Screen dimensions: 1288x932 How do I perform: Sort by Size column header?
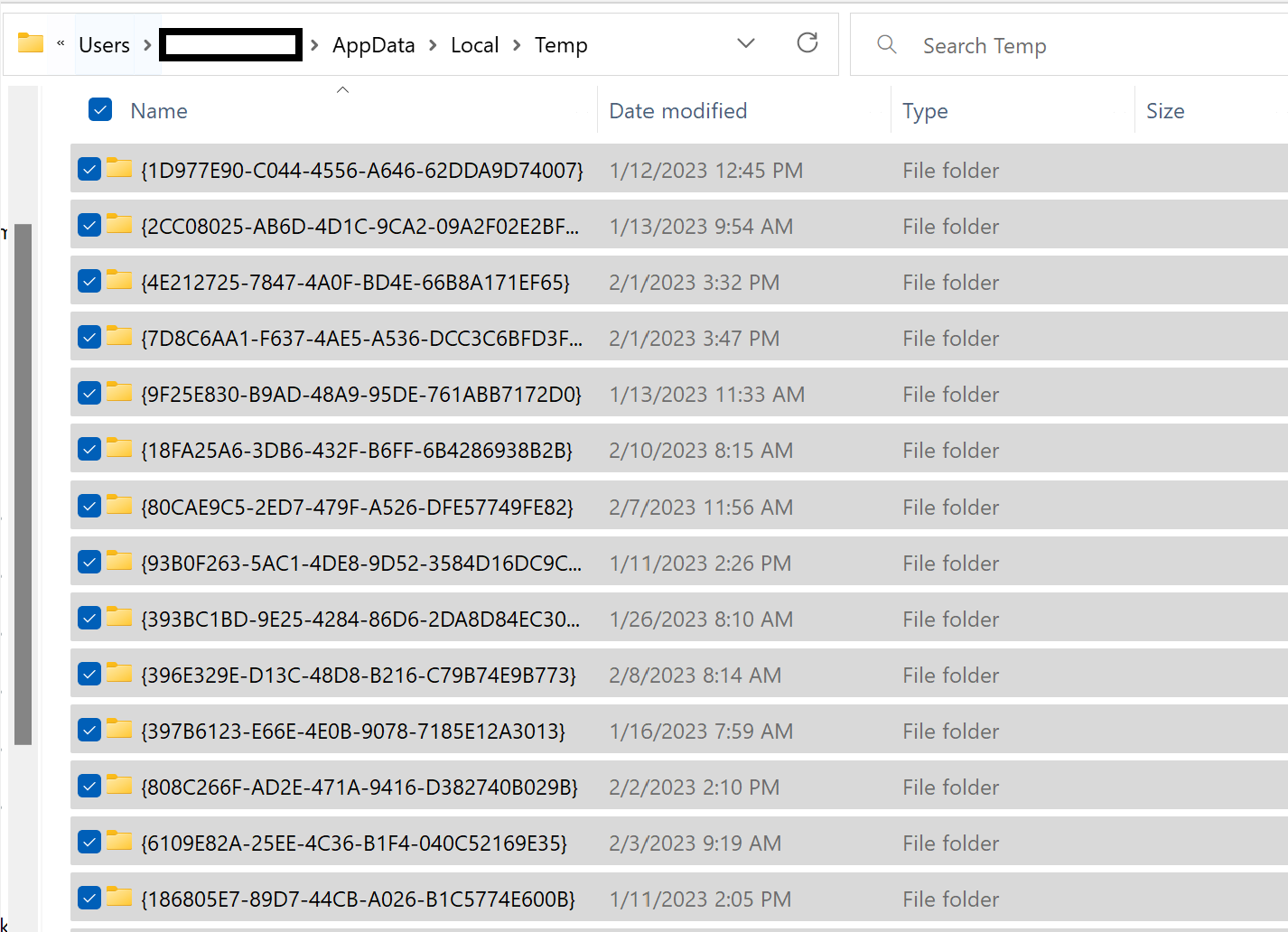[1165, 111]
